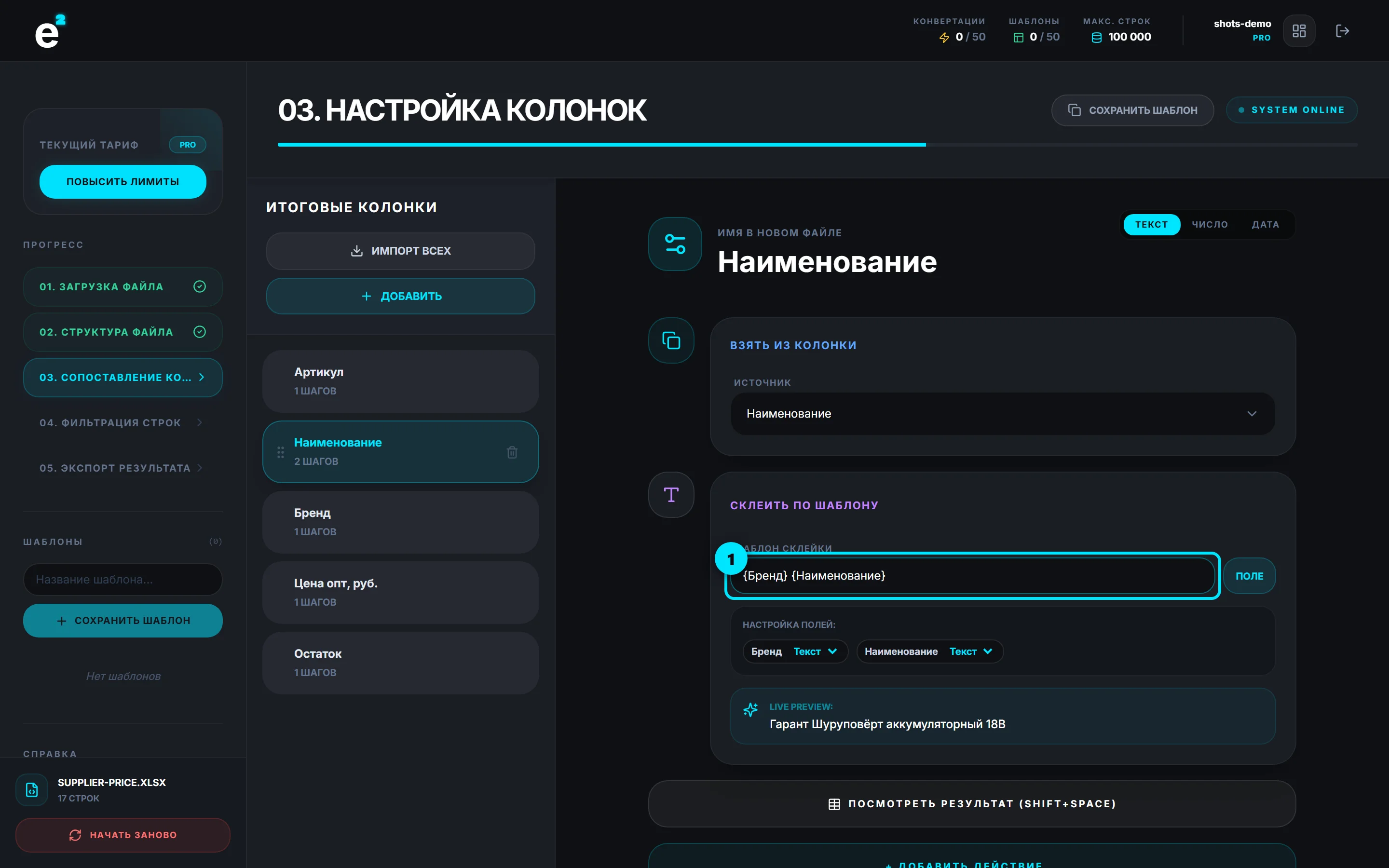This screenshot has width=1389, height=868.
Task: Click the max rows database icon
Action: pyautogui.click(x=1096, y=37)
